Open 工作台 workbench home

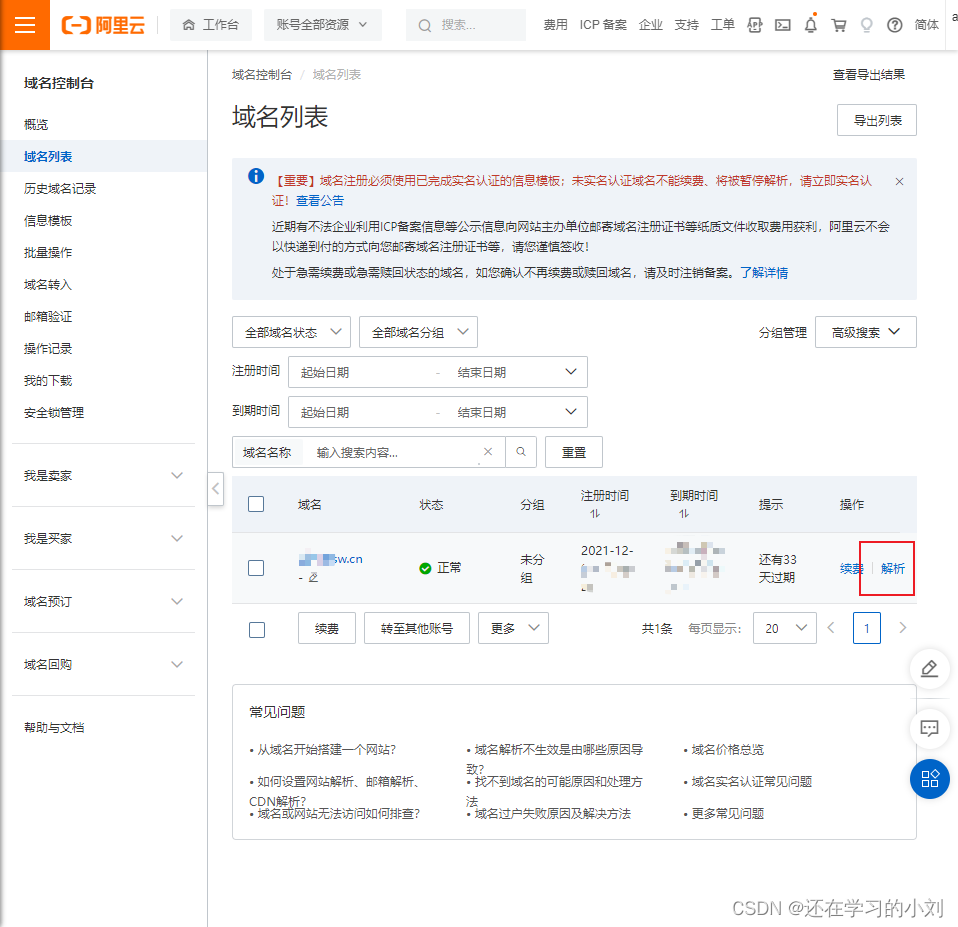(x=211, y=25)
